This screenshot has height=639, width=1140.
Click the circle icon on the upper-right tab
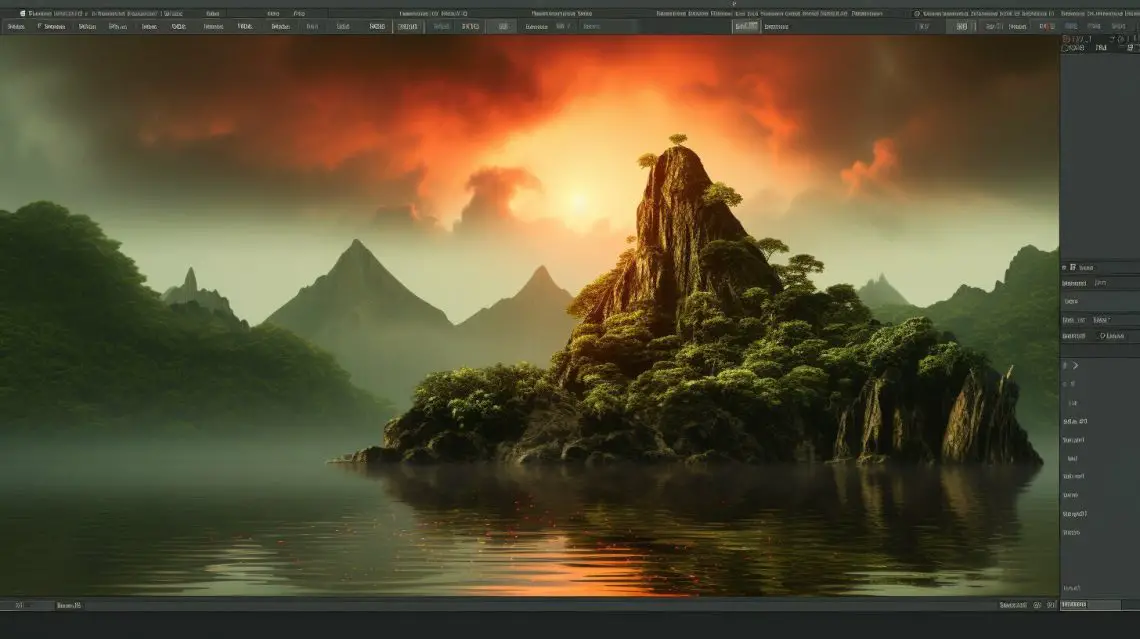tap(917, 13)
